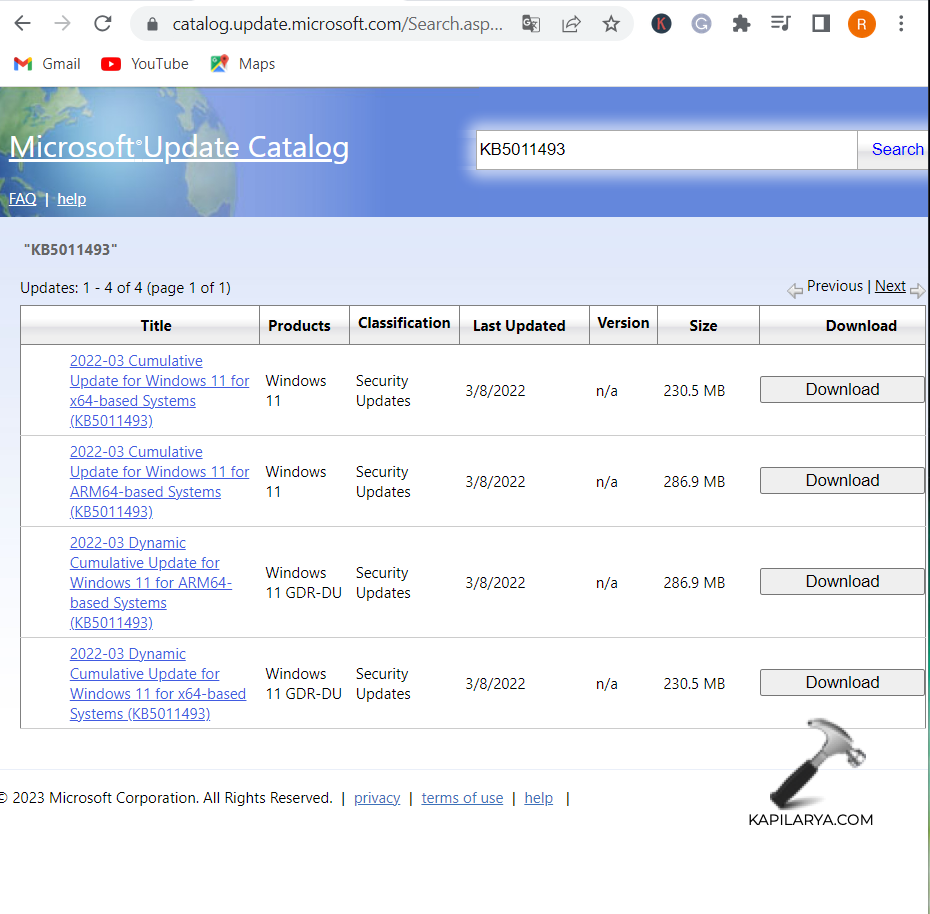Click the browser back arrow
This screenshot has width=930, height=914.
[x=22, y=23]
